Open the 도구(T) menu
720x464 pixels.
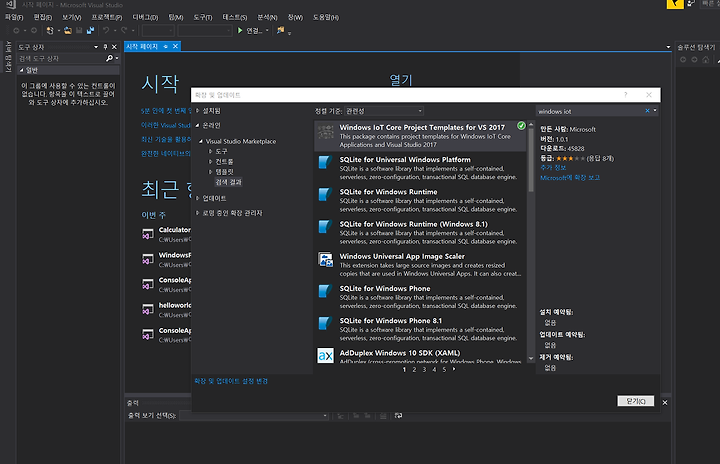pos(203,17)
